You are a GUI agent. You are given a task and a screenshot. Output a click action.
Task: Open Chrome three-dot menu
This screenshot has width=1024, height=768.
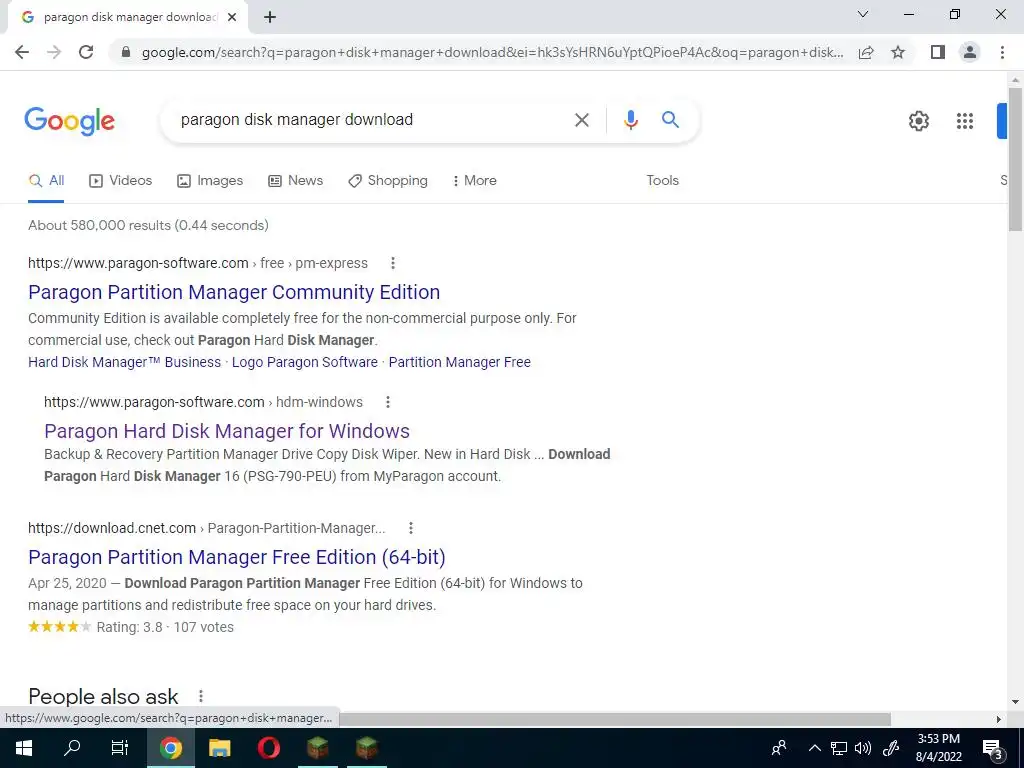[x=1002, y=52]
